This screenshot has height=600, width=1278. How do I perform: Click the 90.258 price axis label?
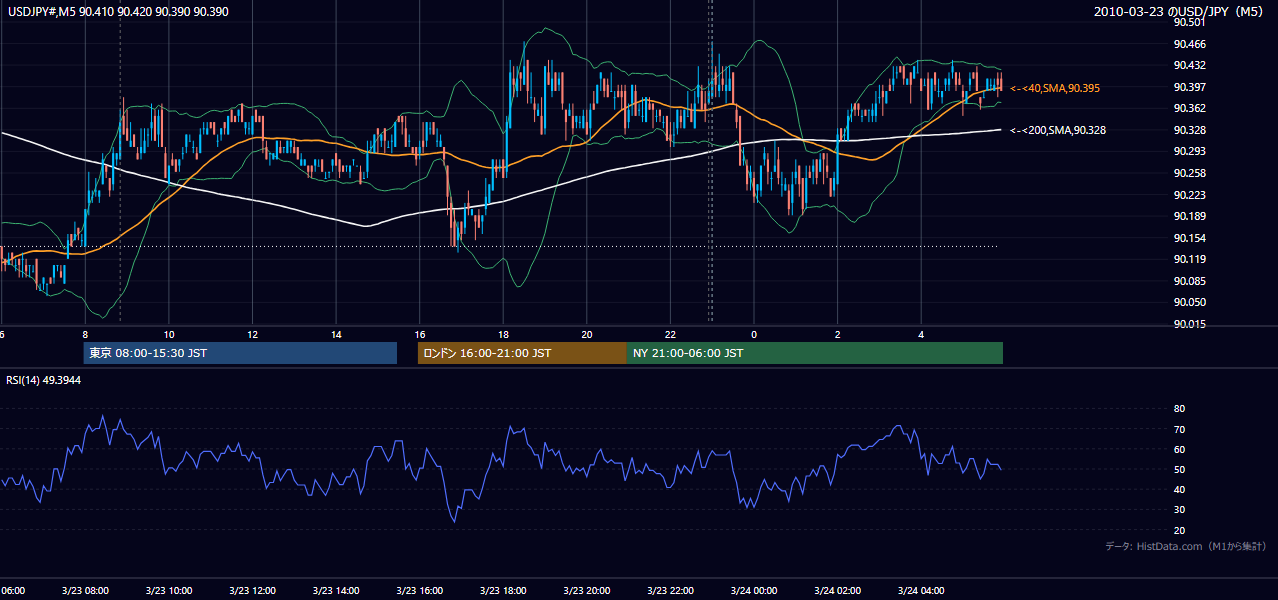pos(1189,173)
